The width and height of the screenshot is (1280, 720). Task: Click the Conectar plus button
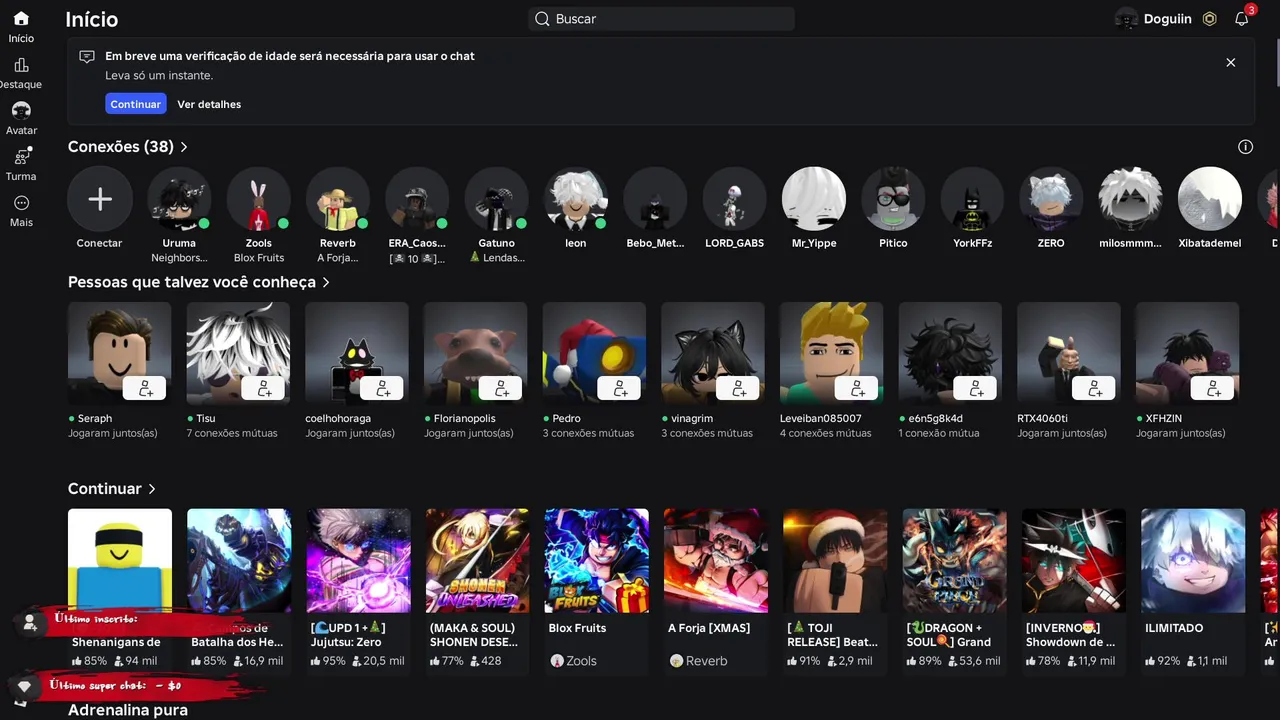100,199
